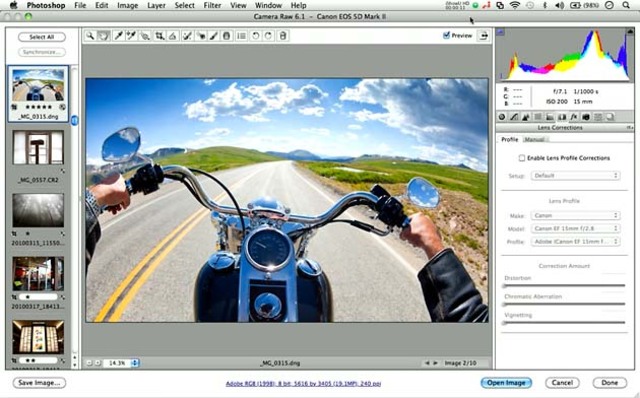Click the Distortion slider track
Image resolution: width=640 pixels, height=398 pixels.
coord(564,285)
